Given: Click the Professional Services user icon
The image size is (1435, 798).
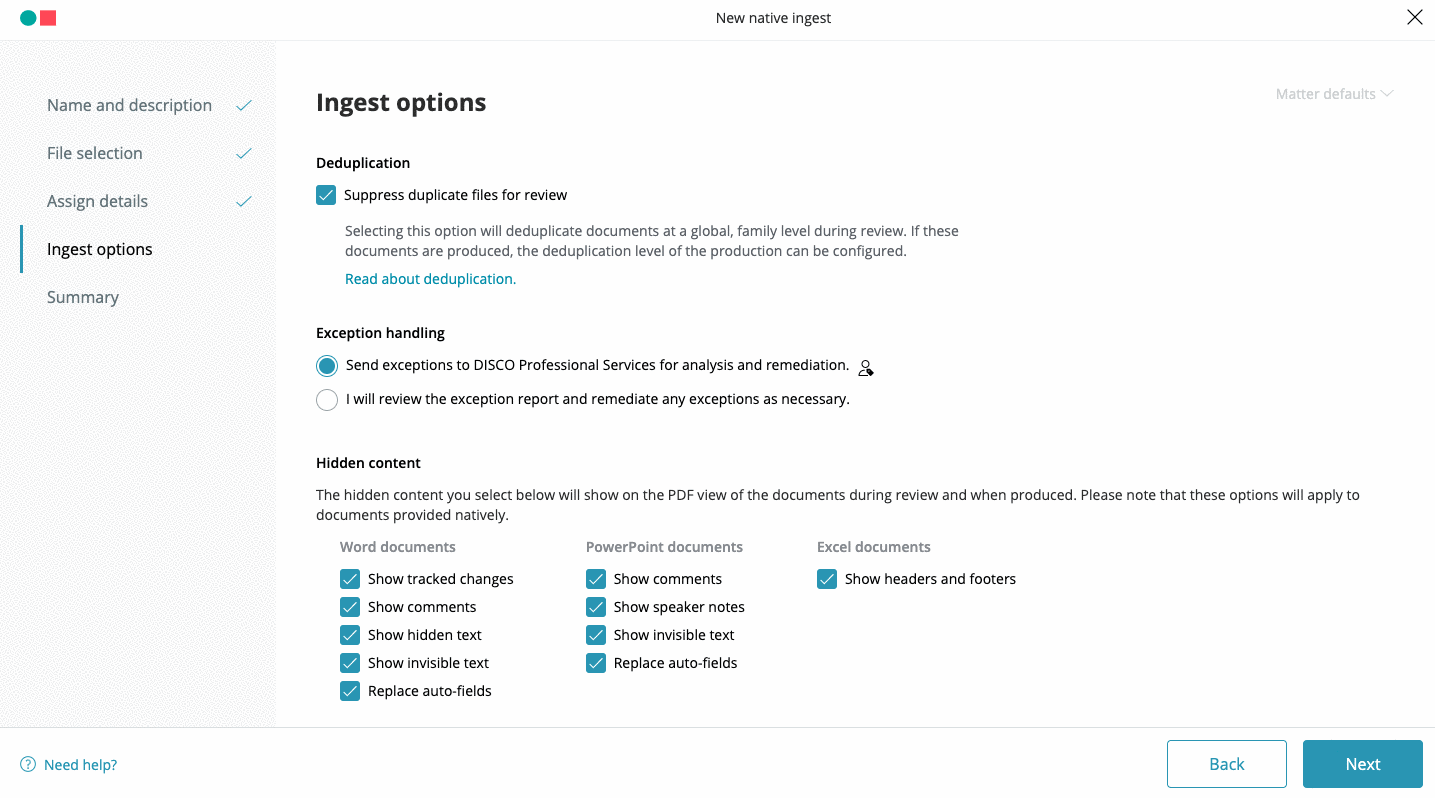Looking at the screenshot, I should [x=866, y=368].
